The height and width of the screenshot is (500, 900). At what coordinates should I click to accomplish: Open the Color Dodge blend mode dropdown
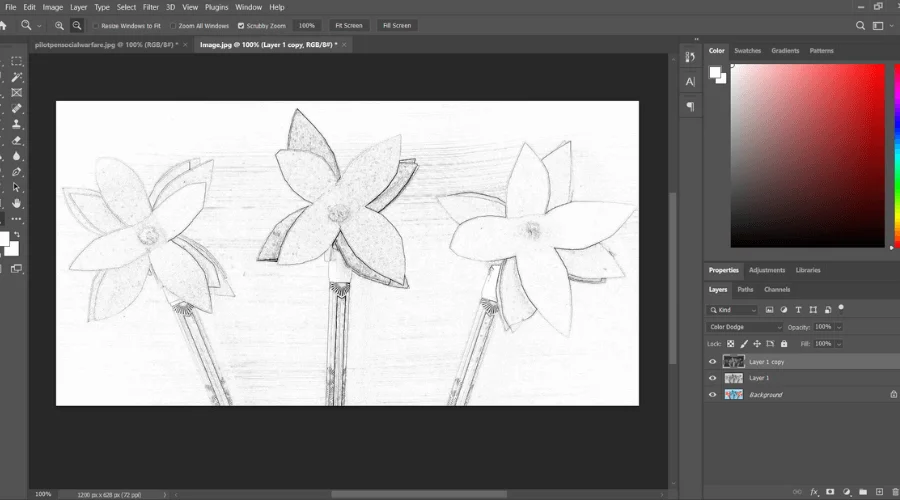744,327
